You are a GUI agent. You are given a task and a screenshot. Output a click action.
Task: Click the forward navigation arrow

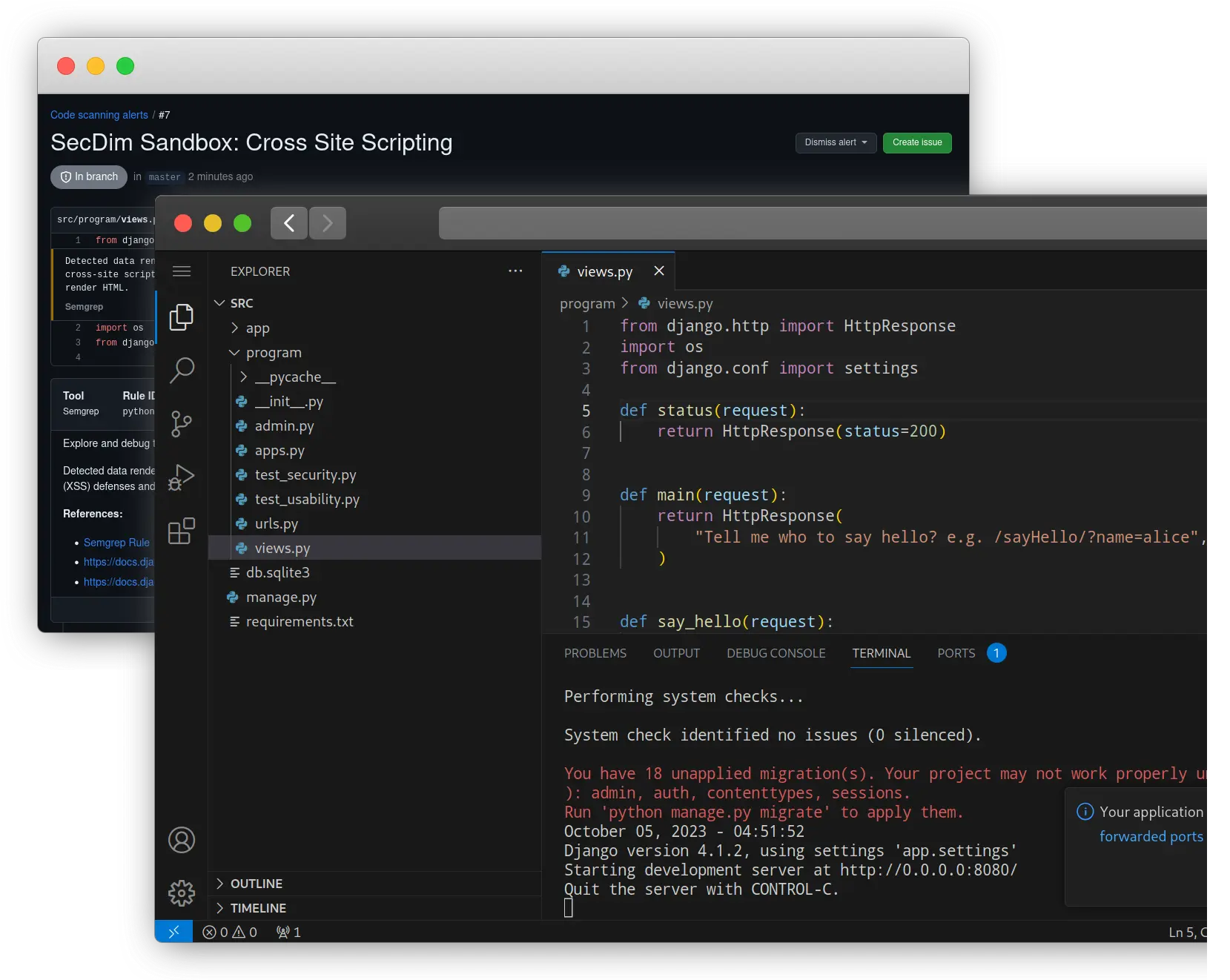(x=327, y=223)
